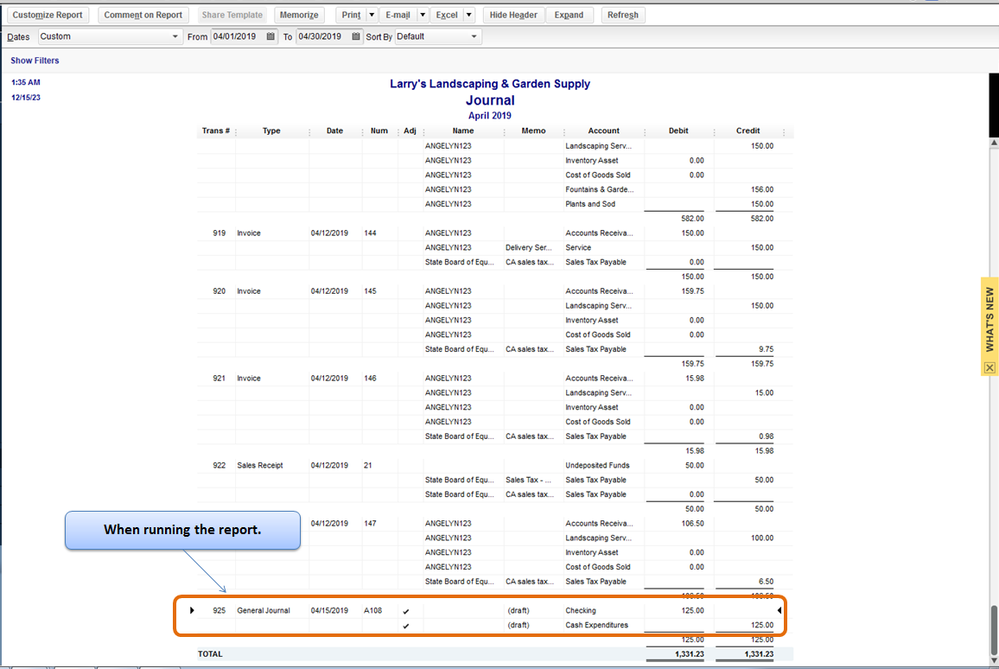Image resolution: width=999 pixels, height=669 pixels.
Task: Select transaction 919 Invoice row
Action: tap(495, 233)
